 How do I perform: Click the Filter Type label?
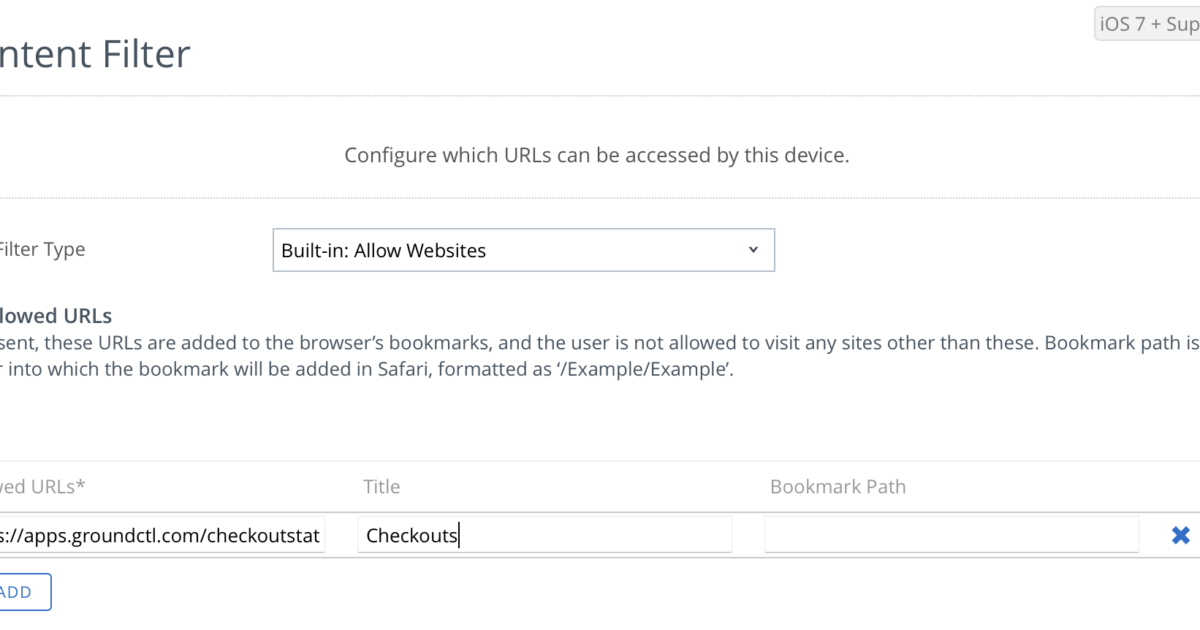point(42,250)
